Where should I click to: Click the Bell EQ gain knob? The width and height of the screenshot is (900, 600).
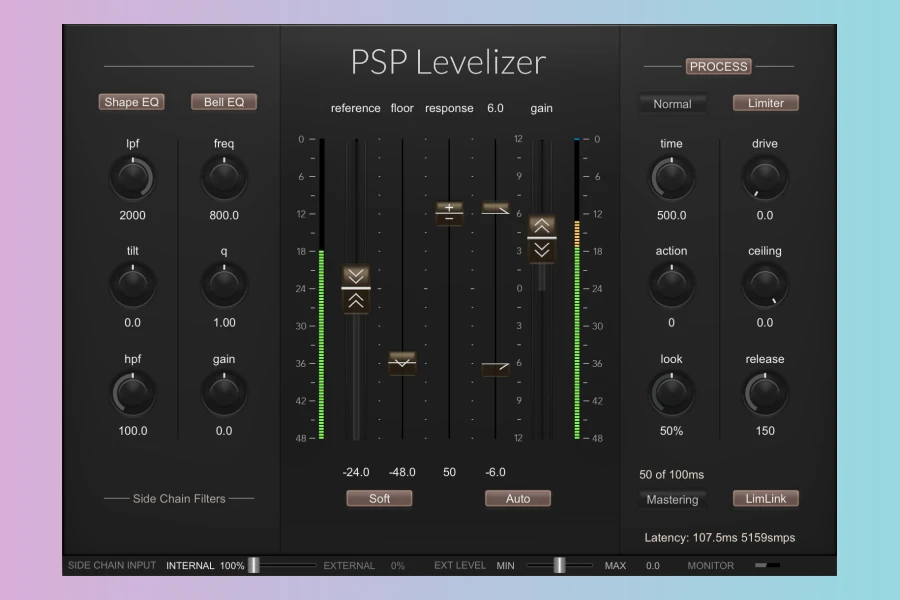point(224,393)
